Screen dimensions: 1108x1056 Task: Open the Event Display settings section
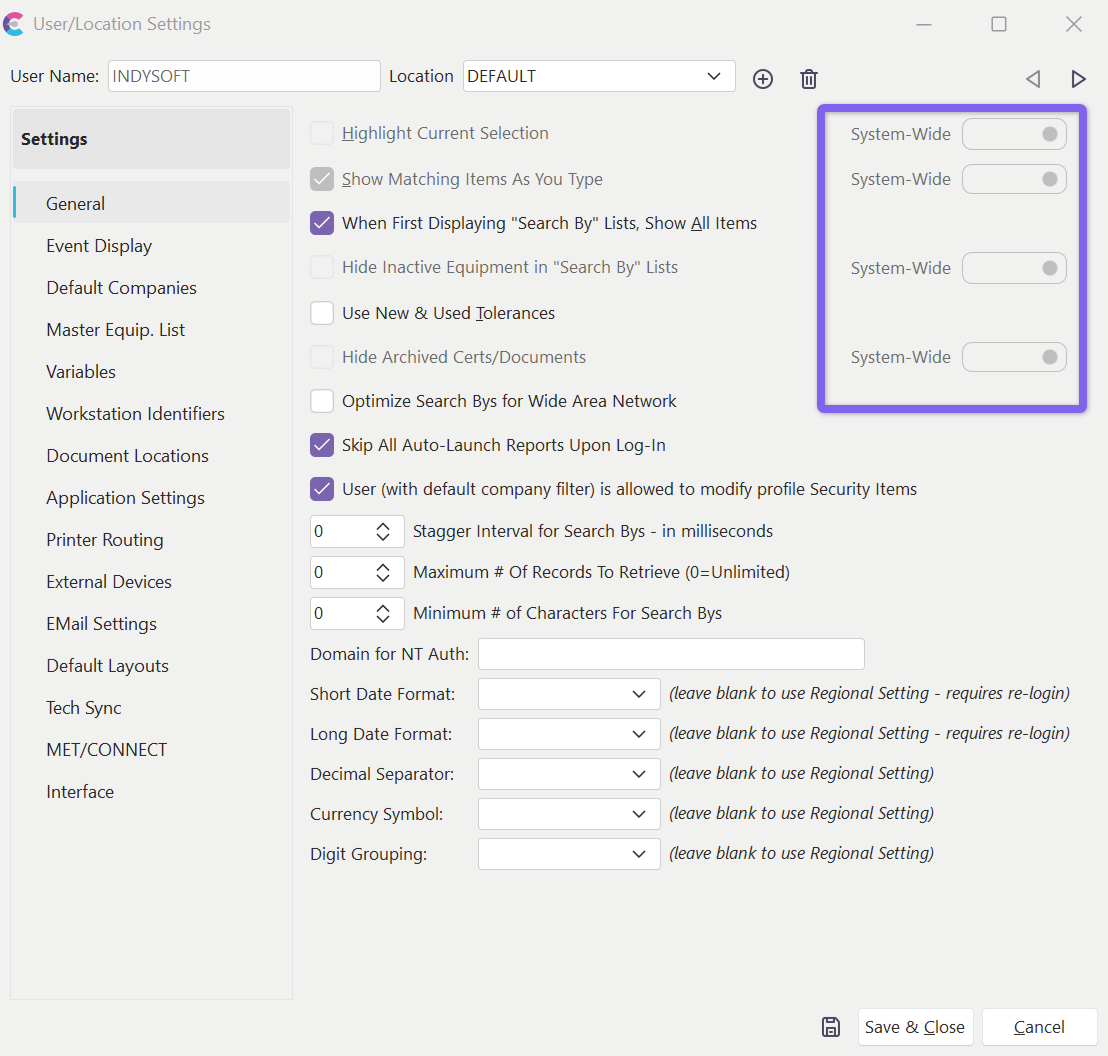[99, 246]
